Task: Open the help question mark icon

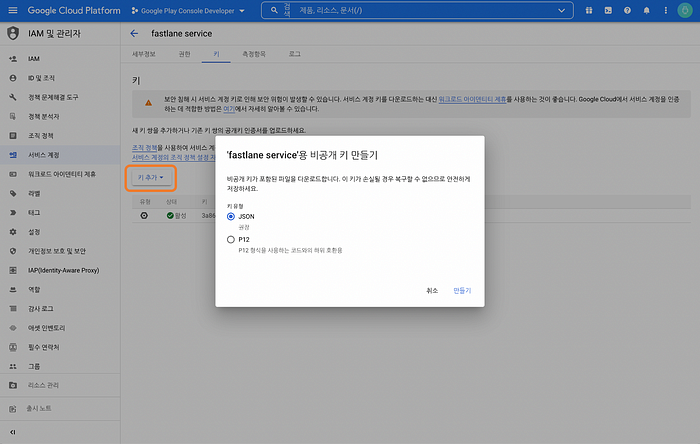Action: 627,10
